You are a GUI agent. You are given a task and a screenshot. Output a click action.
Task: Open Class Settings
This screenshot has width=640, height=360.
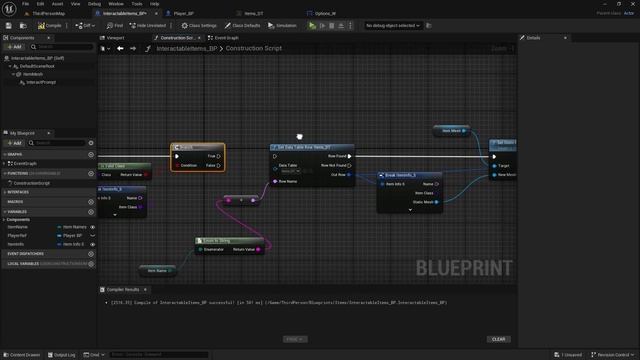199,25
